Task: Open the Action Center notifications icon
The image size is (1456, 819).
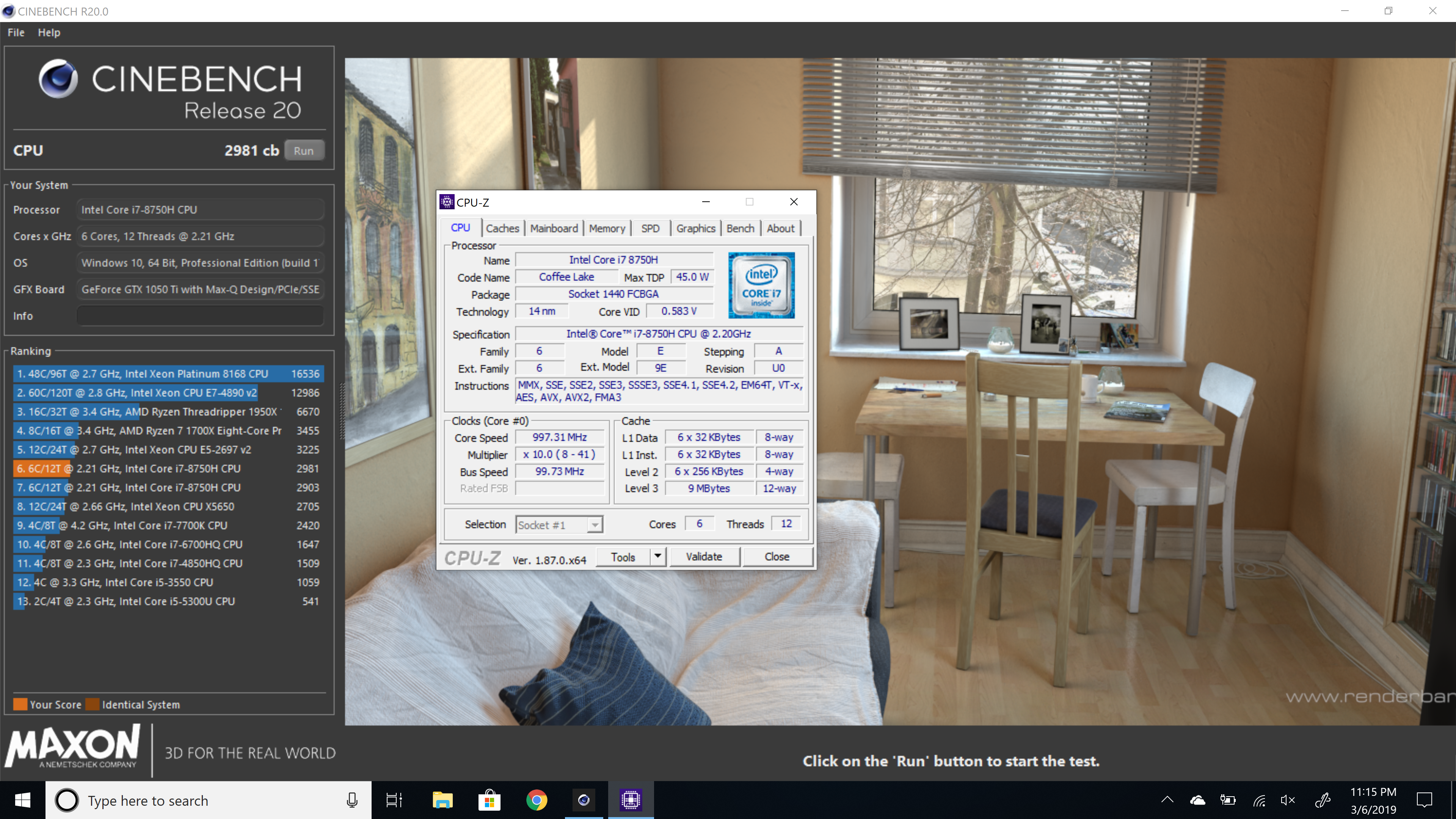Action: pos(1425,800)
